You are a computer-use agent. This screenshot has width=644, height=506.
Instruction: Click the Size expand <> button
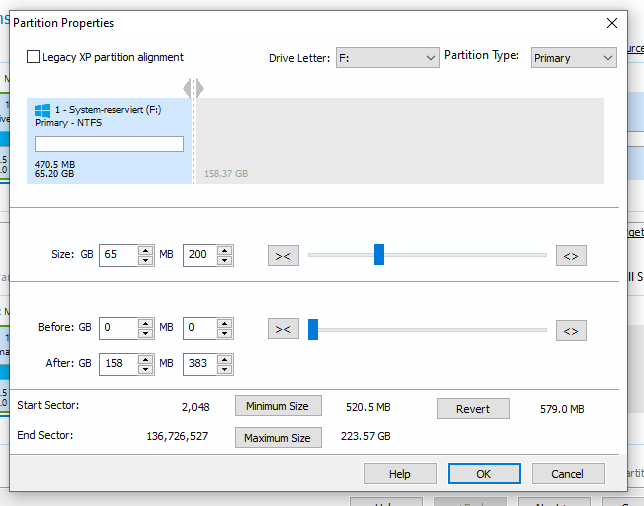(571, 255)
